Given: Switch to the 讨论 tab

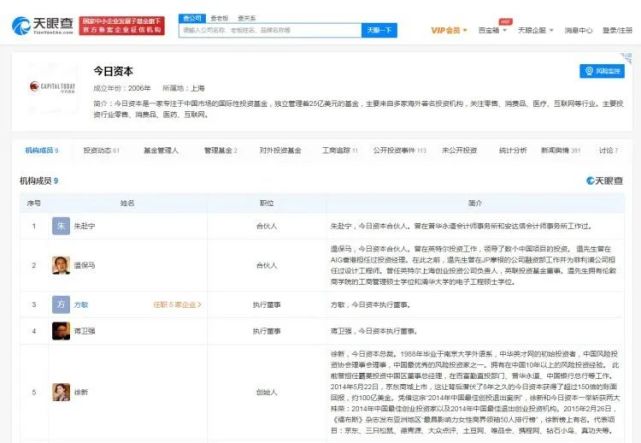Looking at the screenshot, I should point(609,150).
